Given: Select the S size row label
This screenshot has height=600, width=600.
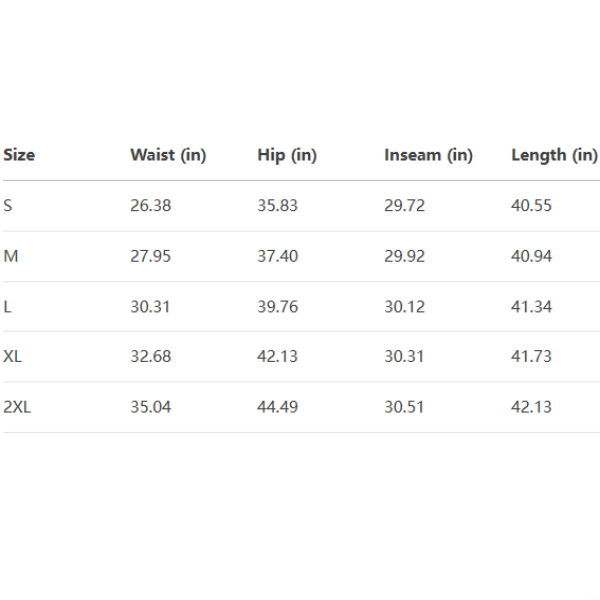Looking at the screenshot, I should [x=8, y=206].
